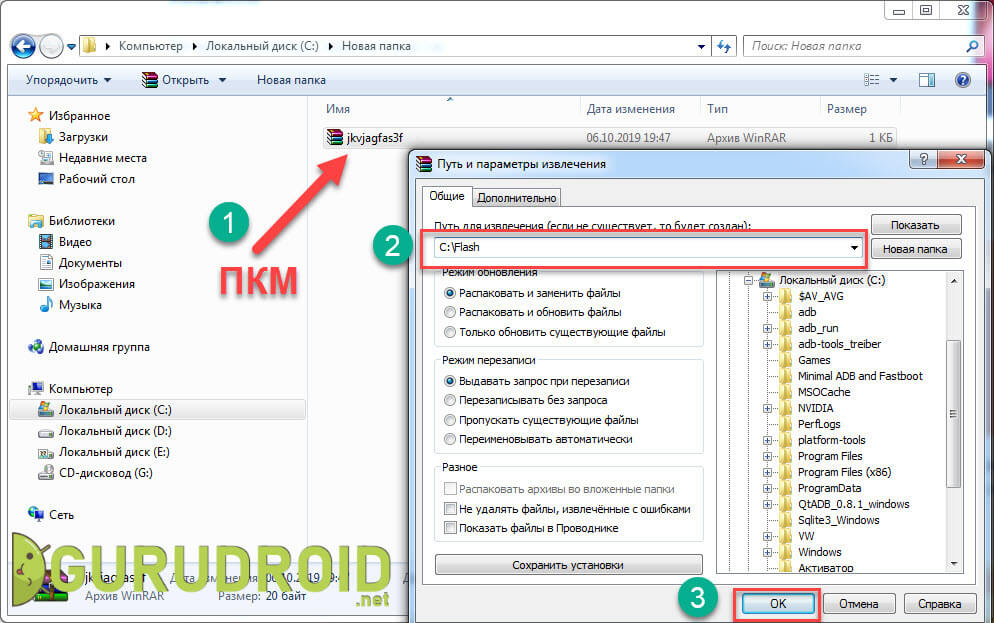
Task: Toggle the preview pane icon
Action: tap(927, 80)
